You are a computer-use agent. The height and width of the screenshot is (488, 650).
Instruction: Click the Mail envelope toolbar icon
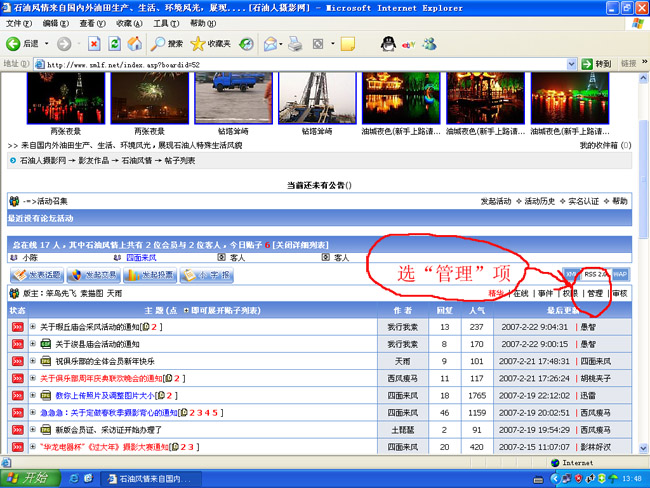tap(270, 44)
